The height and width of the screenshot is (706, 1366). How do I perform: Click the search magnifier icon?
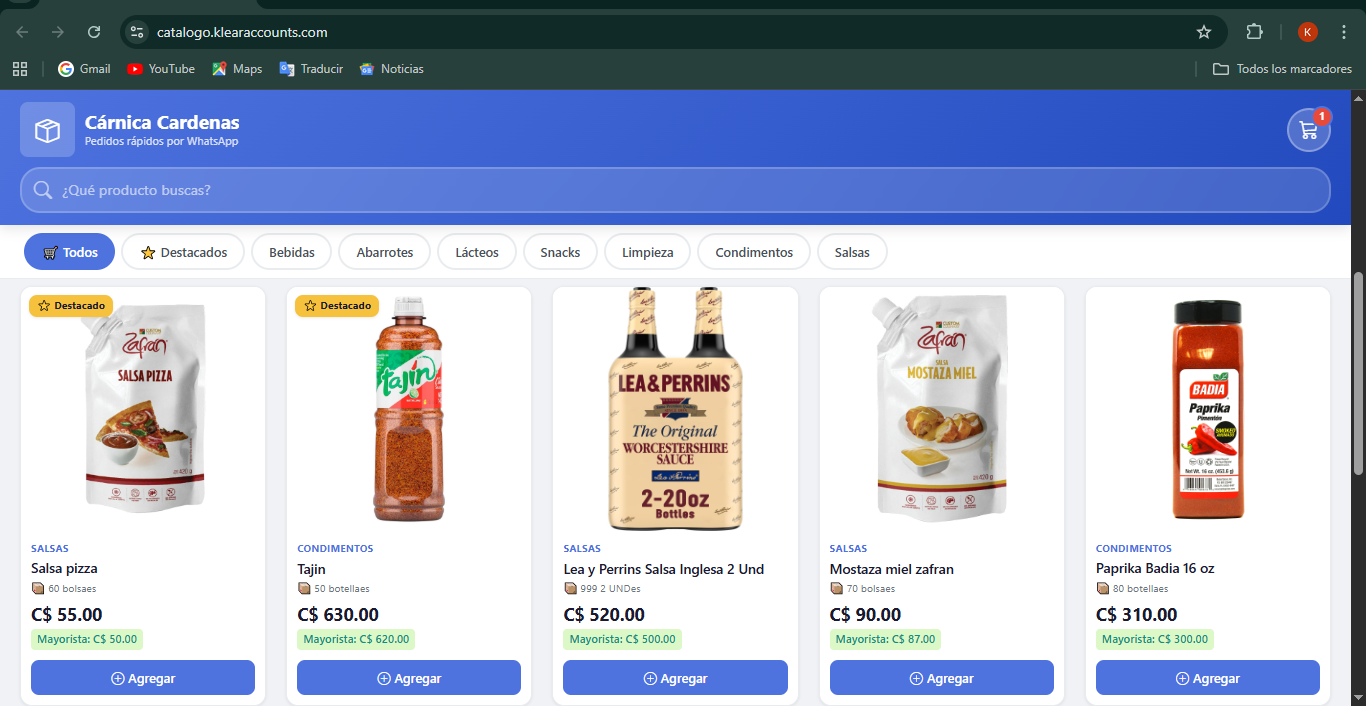pos(43,190)
